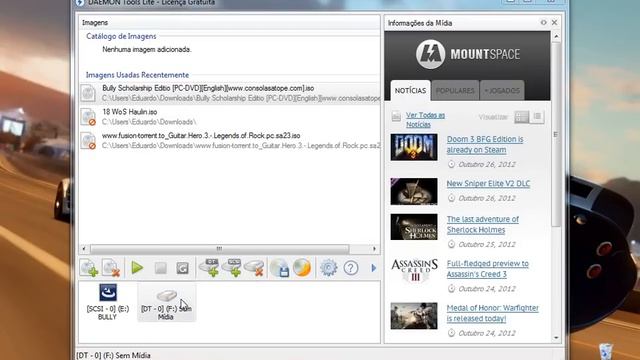
Task: Select the DT-0 (F:) Sem Mídia drive
Action: click(x=166, y=302)
